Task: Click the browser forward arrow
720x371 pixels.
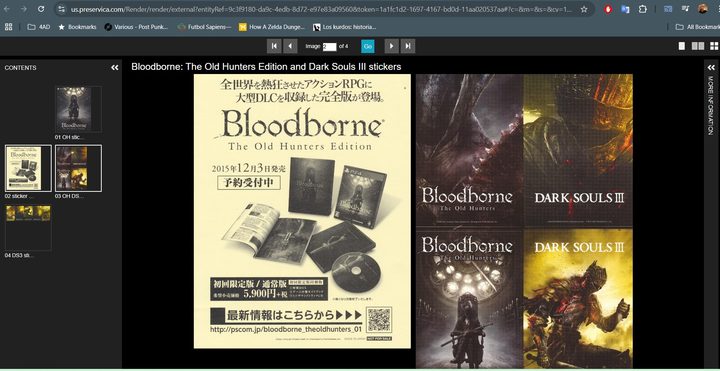Action: (x=23, y=9)
